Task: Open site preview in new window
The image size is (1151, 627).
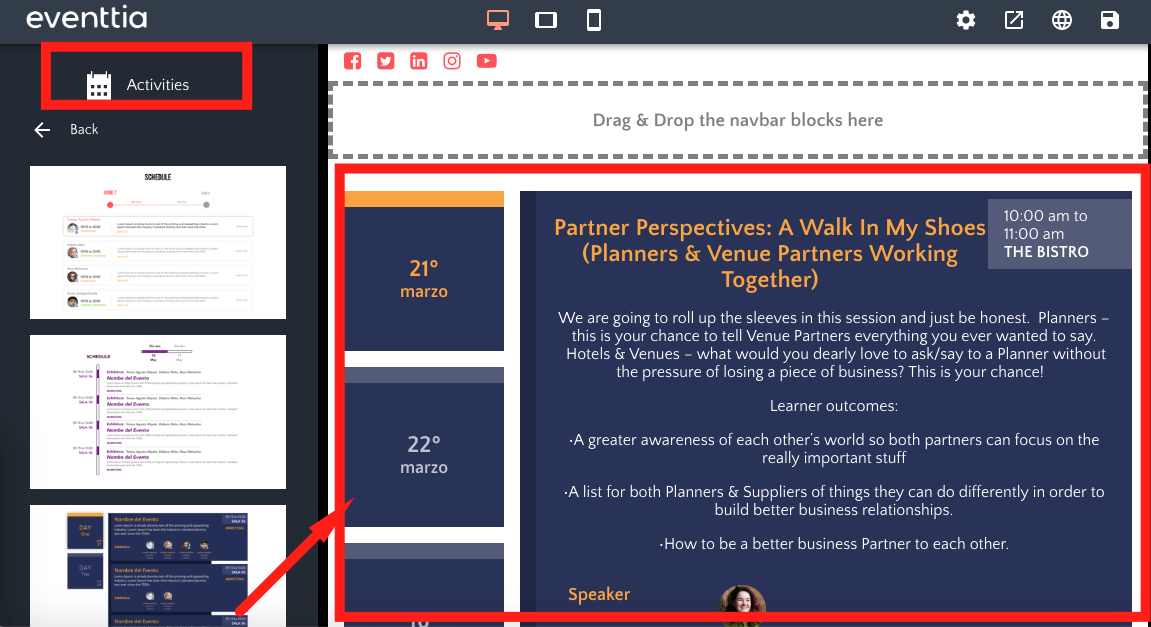Action: point(1014,20)
